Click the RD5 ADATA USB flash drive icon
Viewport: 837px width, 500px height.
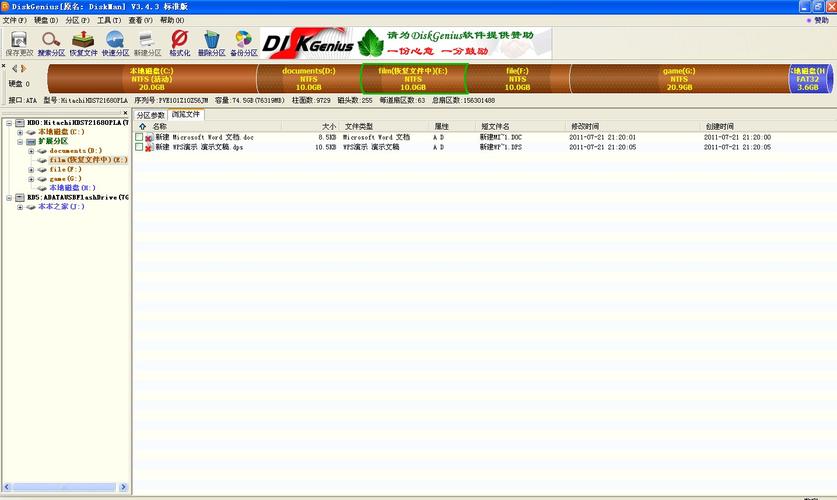pyautogui.click(x=20, y=197)
